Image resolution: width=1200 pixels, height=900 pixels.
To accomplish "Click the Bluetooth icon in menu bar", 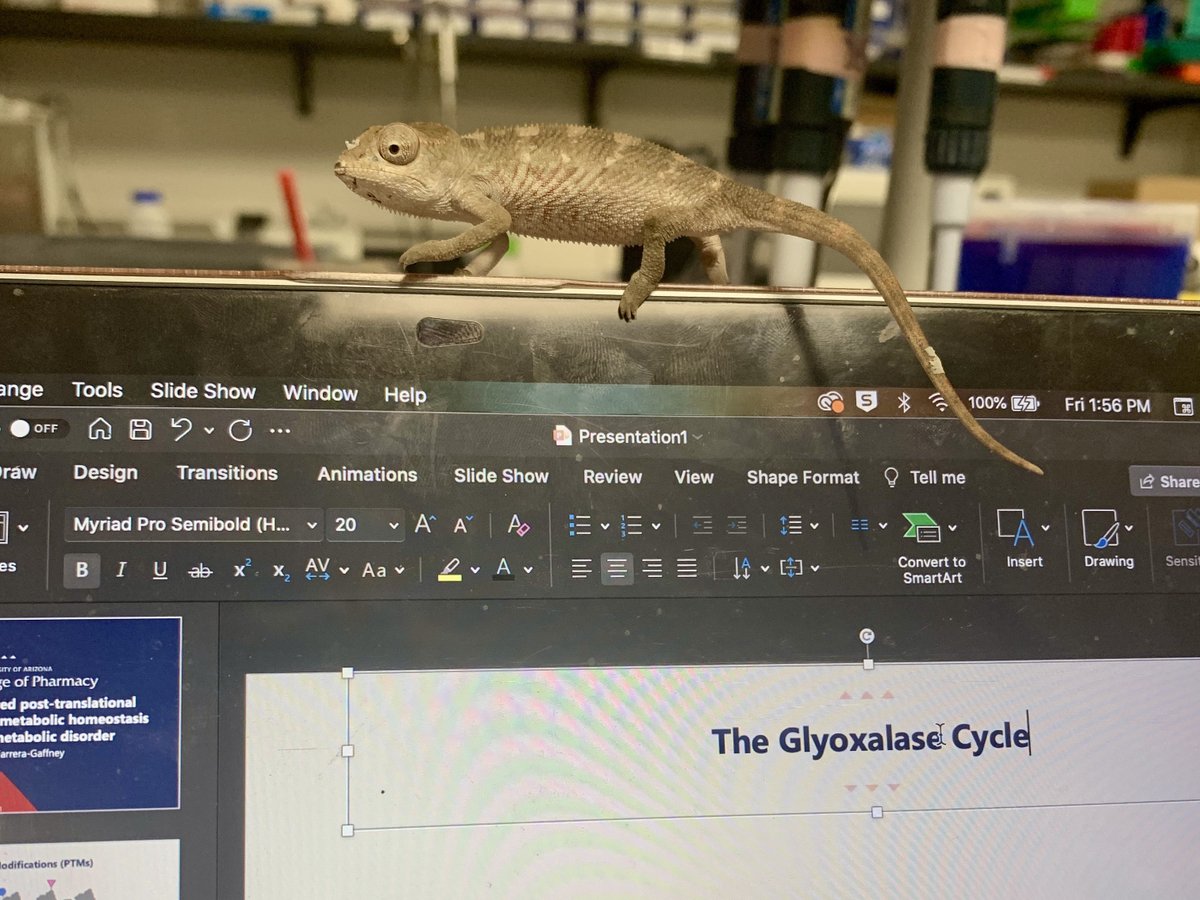I will [x=903, y=402].
